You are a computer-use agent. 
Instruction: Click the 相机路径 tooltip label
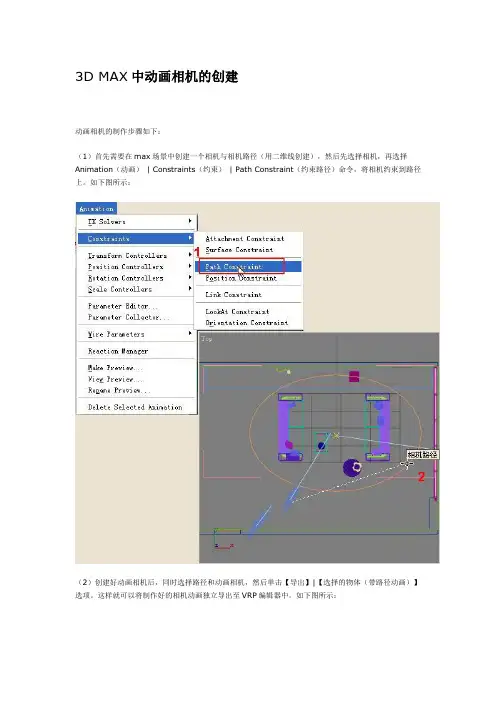422,454
